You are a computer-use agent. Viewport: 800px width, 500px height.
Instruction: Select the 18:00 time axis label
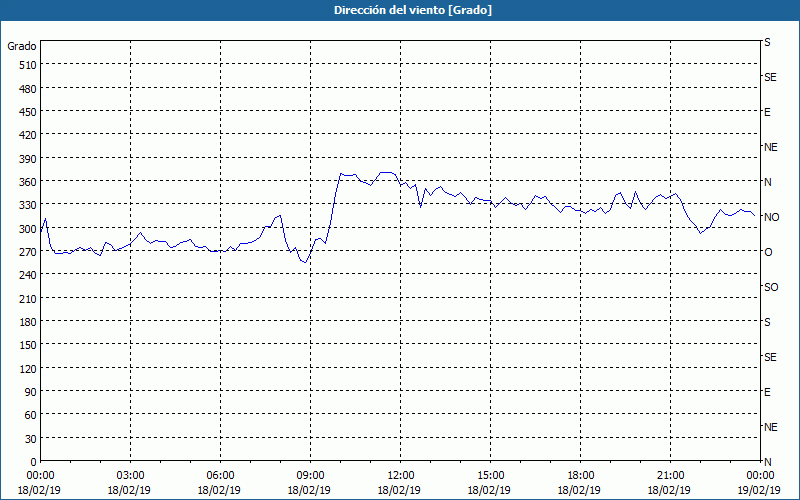580,476
